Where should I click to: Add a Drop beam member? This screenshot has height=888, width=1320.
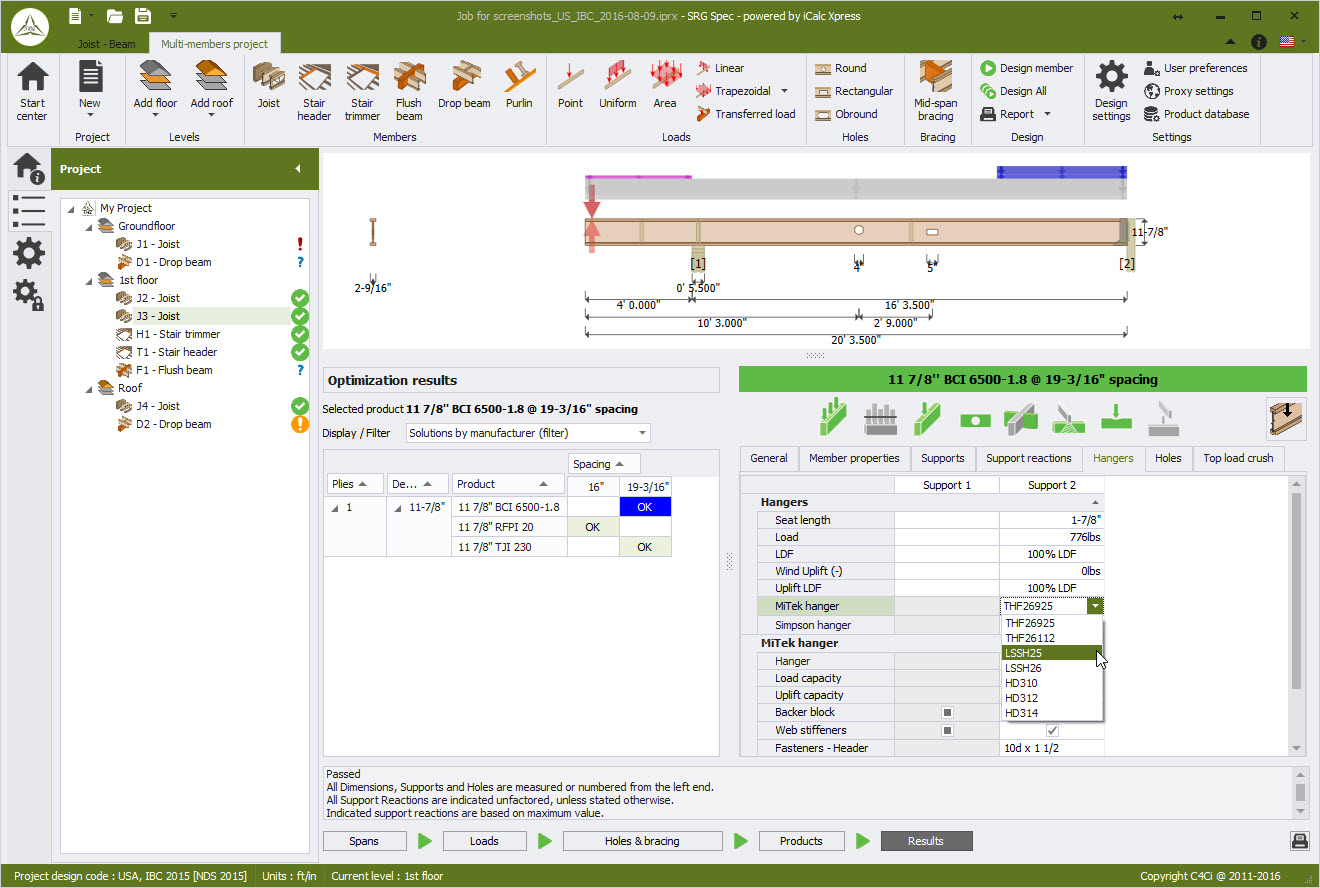[x=464, y=85]
